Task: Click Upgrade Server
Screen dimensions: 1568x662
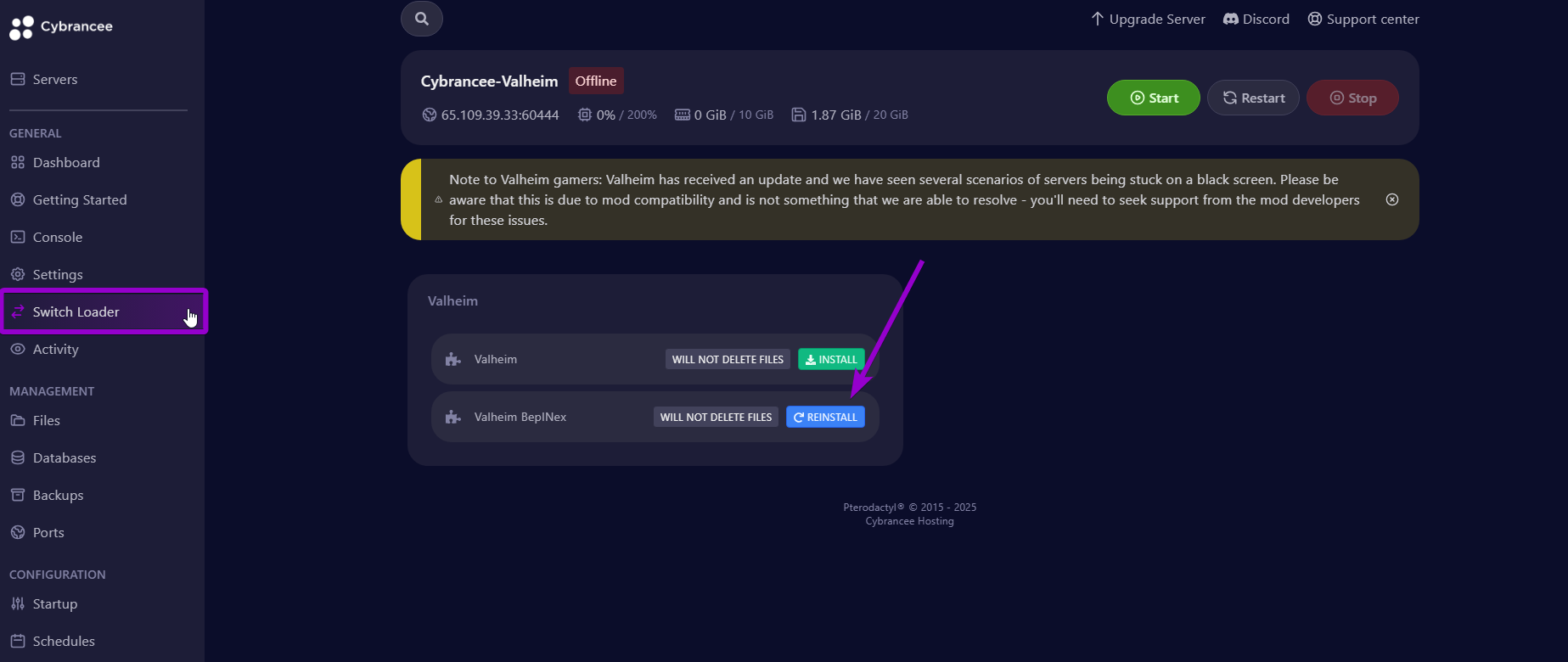Action: pyautogui.click(x=1148, y=19)
